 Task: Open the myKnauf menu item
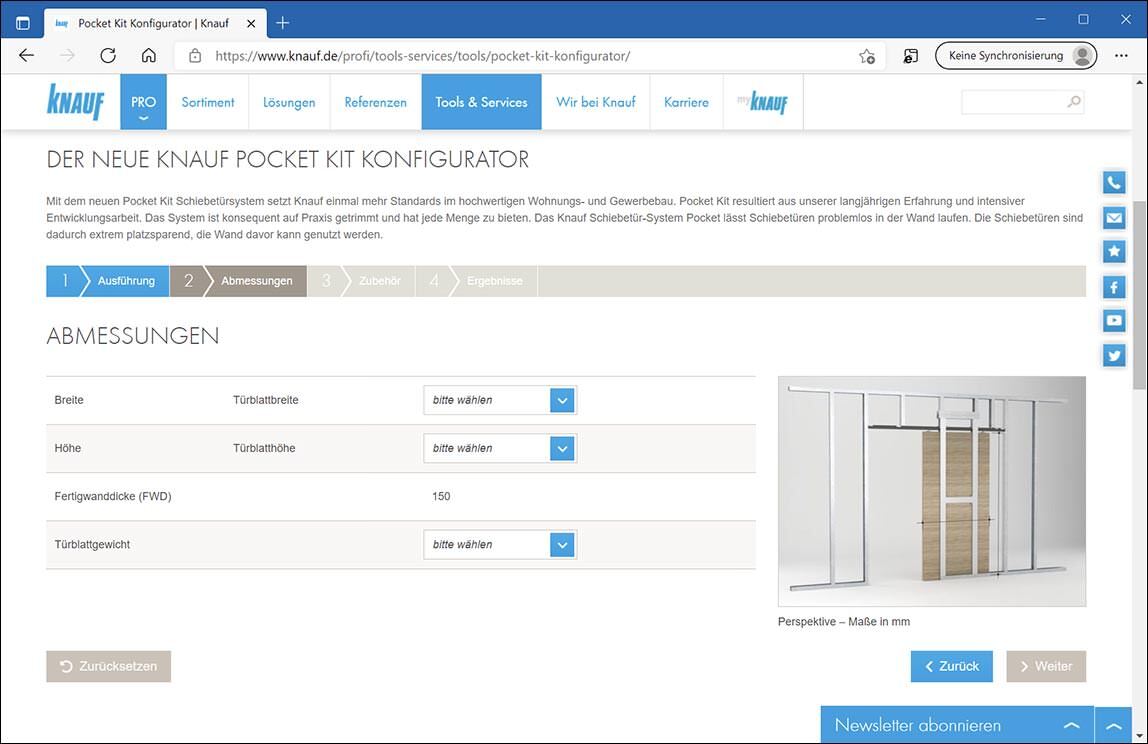(x=763, y=102)
